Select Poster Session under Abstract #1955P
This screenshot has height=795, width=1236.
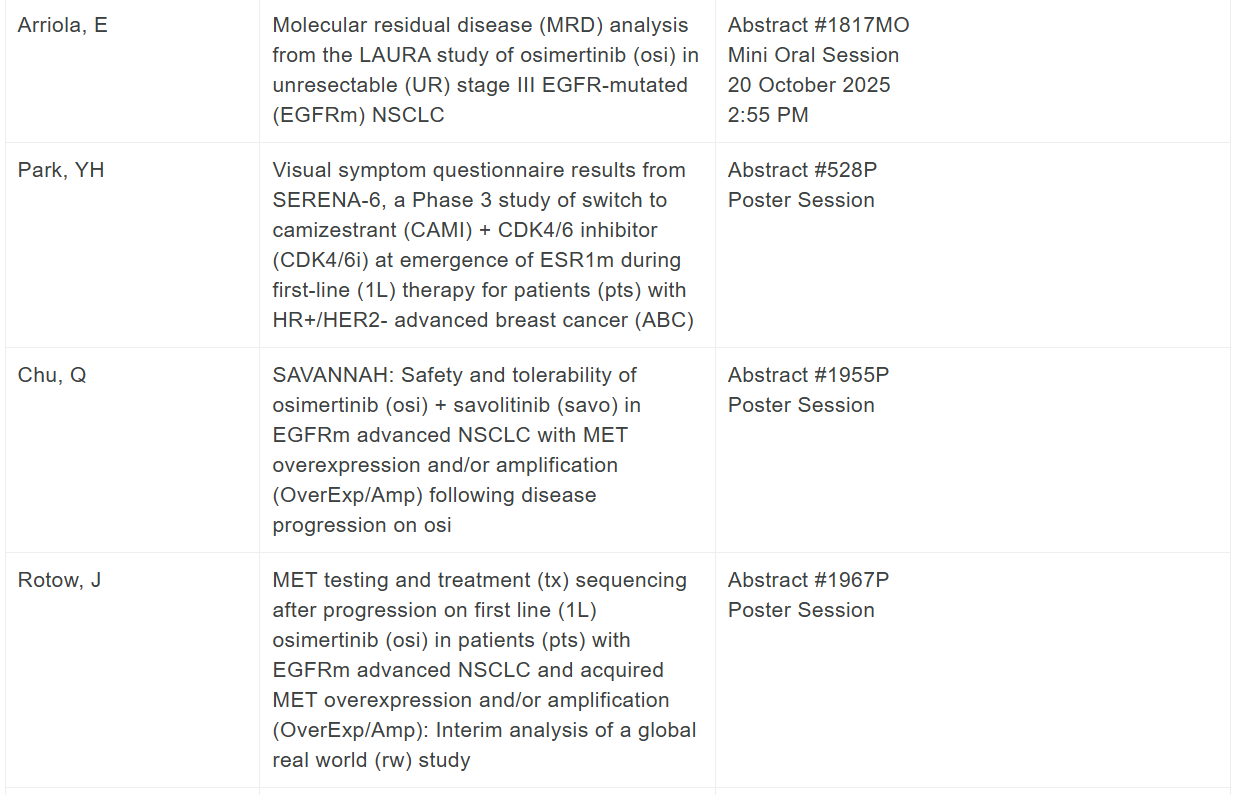click(801, 405)
